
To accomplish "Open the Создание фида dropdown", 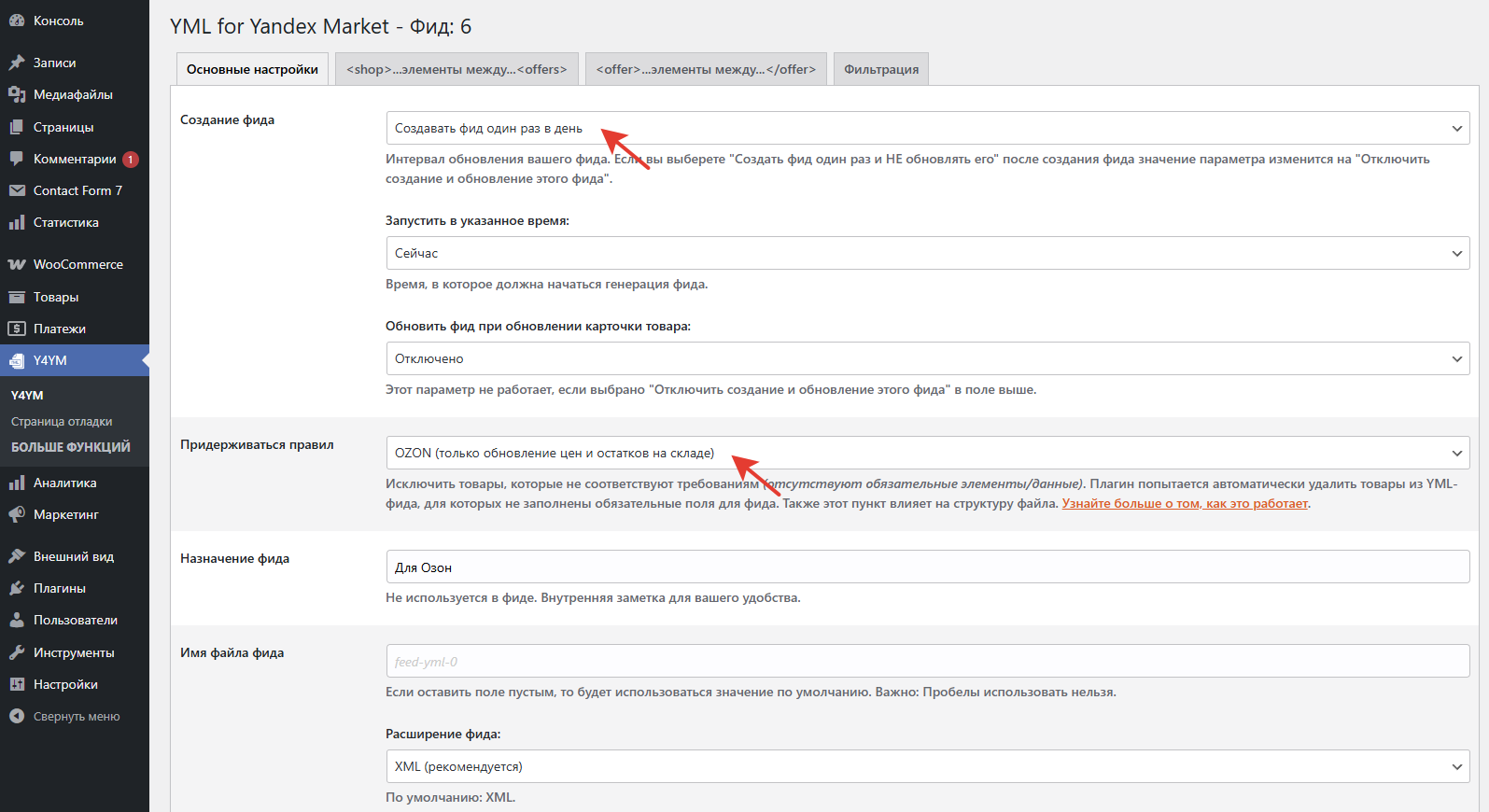I will 927,128.
